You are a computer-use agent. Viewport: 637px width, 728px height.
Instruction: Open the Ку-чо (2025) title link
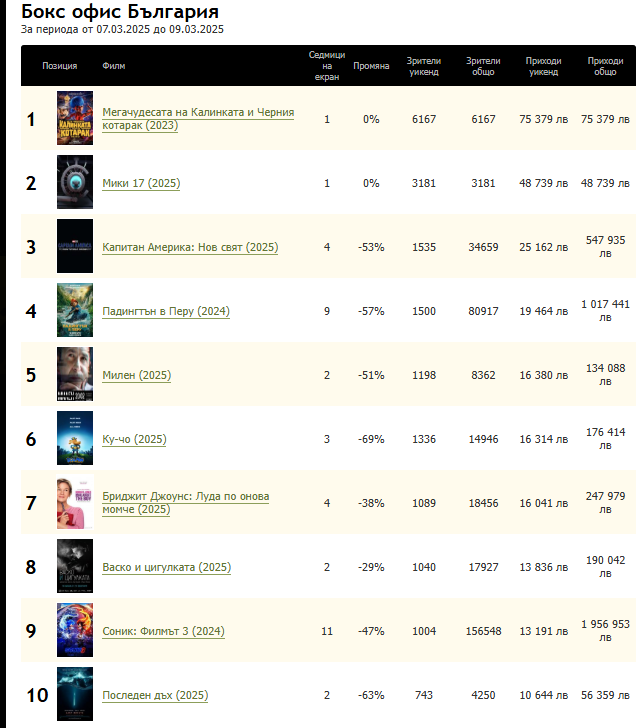pyautogui.click(x=135, y=439)
